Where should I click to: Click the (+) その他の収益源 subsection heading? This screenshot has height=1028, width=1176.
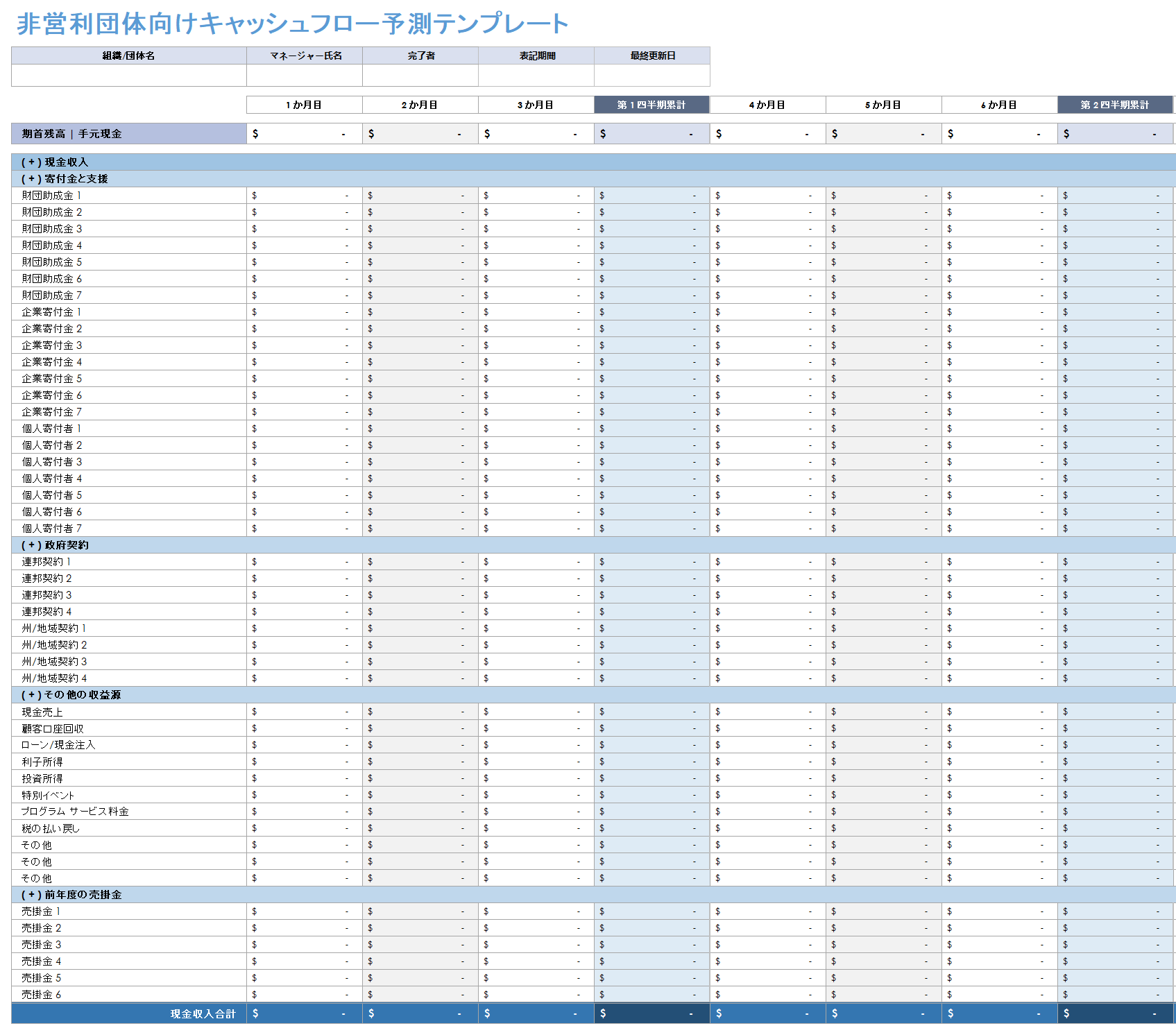pos(71,695)
